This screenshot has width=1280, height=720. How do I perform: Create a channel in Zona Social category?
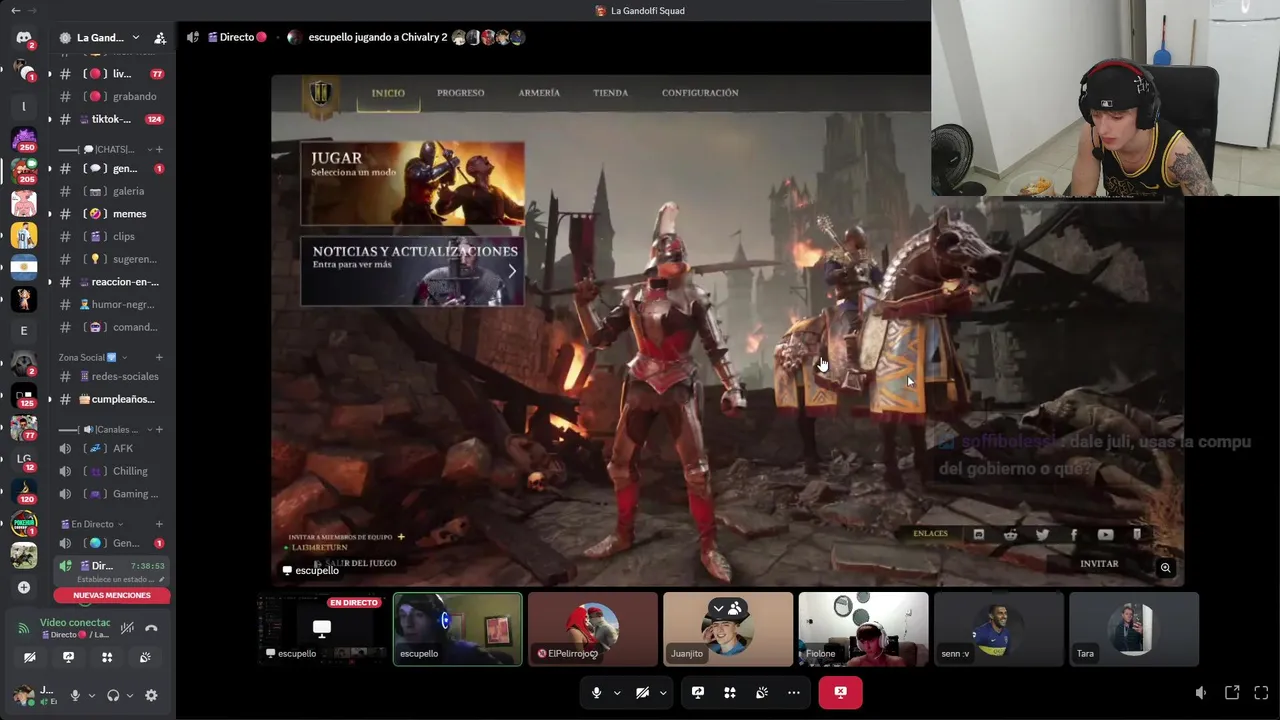tap(159, 357)
